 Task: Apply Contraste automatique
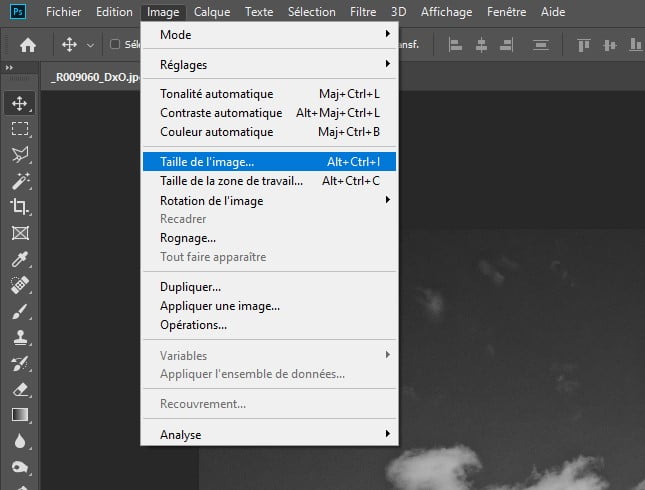click(x=215, y=113)
